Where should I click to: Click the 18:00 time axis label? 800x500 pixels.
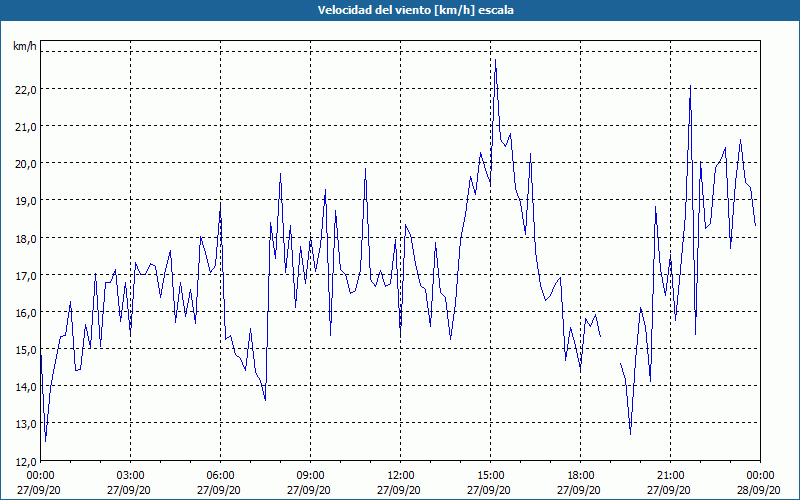[x=581, y=476]
